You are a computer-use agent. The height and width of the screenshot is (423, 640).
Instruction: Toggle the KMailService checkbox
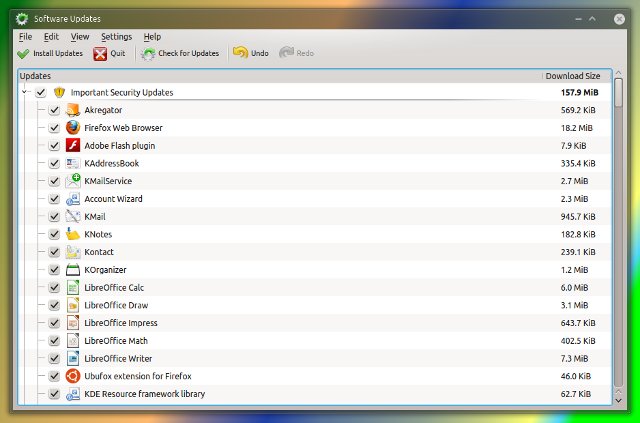[54, 181]
